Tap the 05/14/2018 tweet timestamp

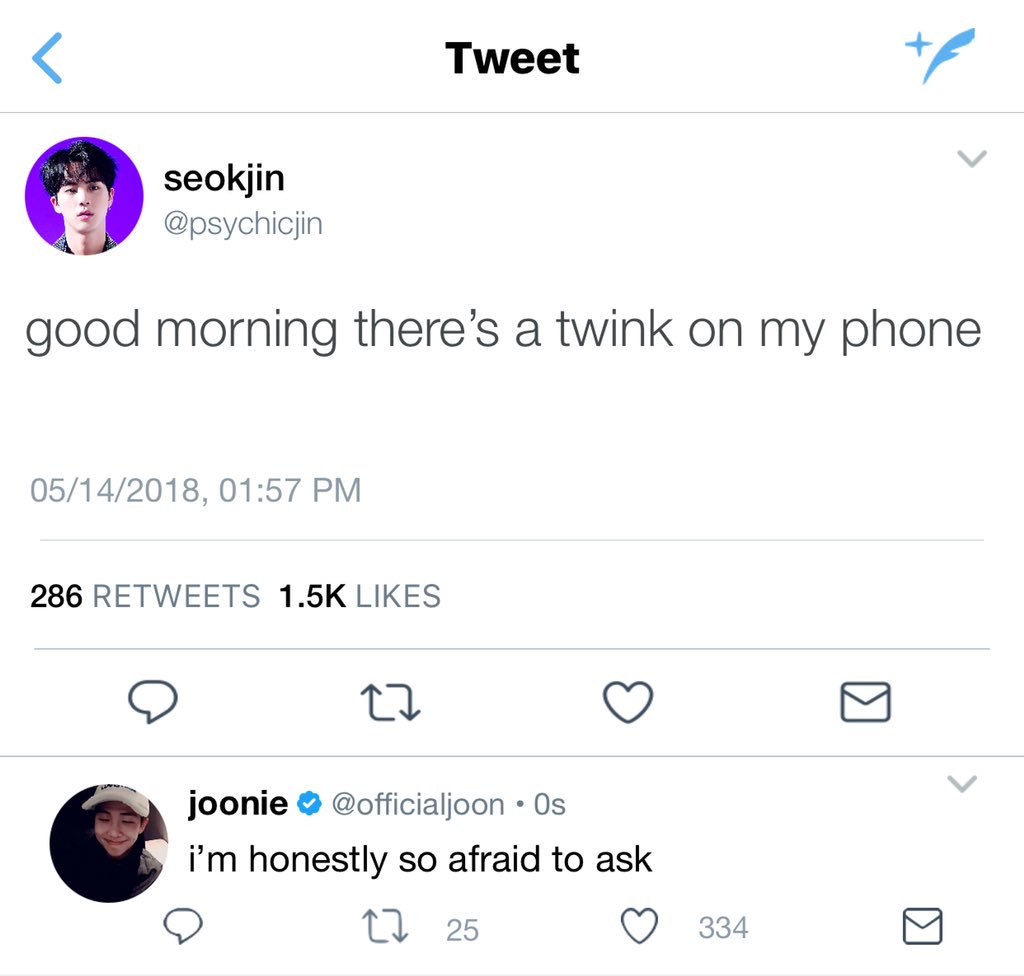click(x=196, y=490)
